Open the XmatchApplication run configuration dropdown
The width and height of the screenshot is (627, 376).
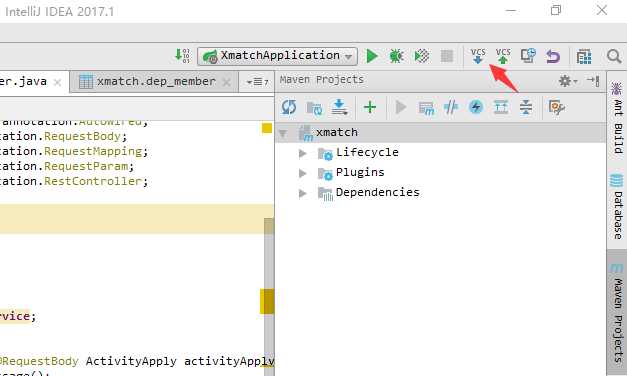(277, 56)
